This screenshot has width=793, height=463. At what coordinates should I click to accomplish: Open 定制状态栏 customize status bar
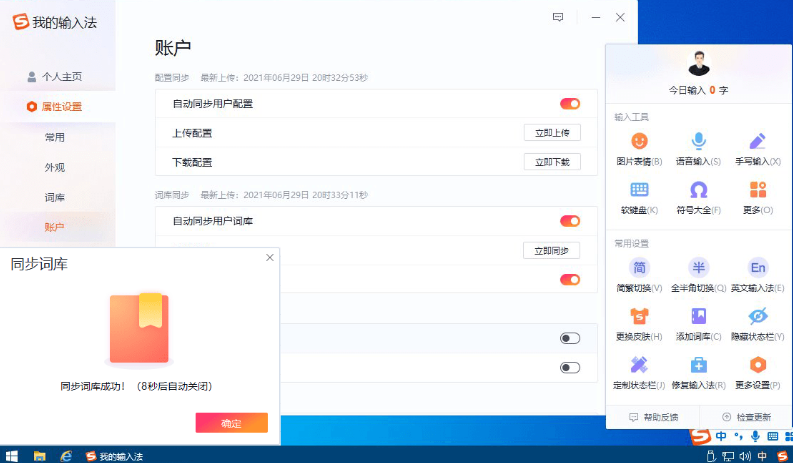click(639, 373)
